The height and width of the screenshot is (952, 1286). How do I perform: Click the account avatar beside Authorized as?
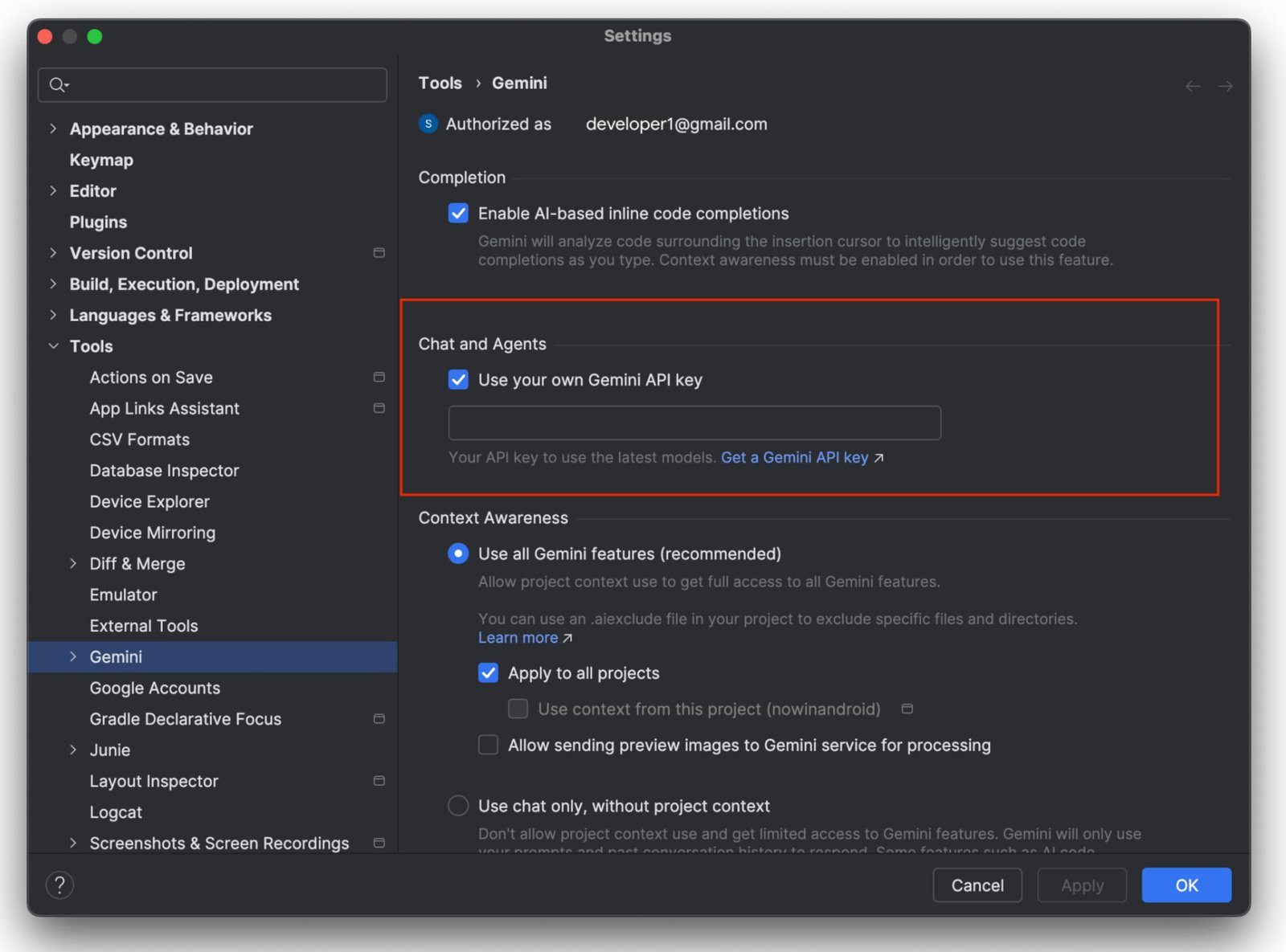click(x=428, y=124)
